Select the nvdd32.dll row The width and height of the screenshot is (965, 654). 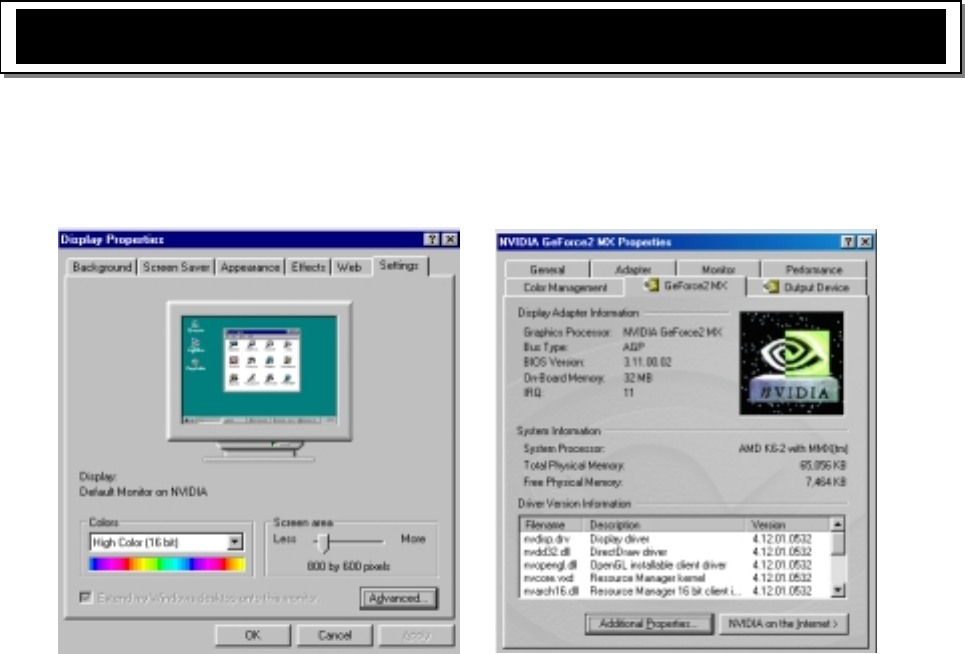click(x=675, y=552)
